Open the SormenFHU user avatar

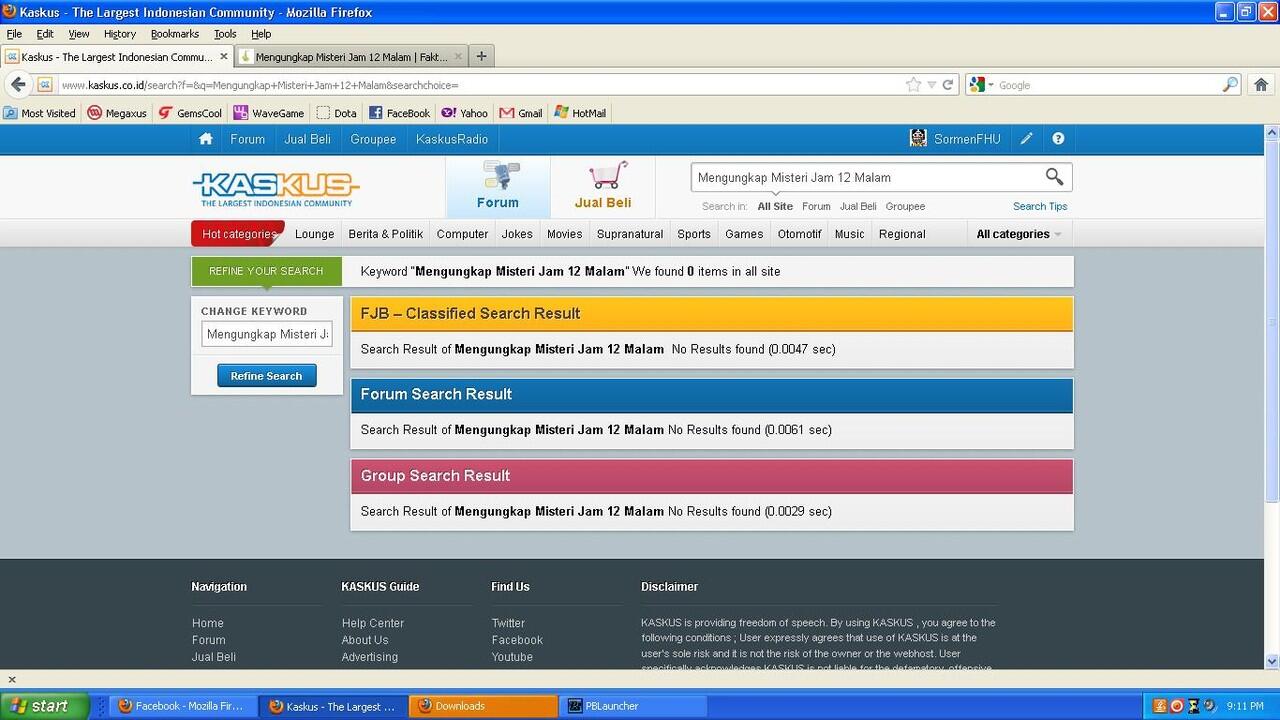pyautogui.click(x=918, y=139)
